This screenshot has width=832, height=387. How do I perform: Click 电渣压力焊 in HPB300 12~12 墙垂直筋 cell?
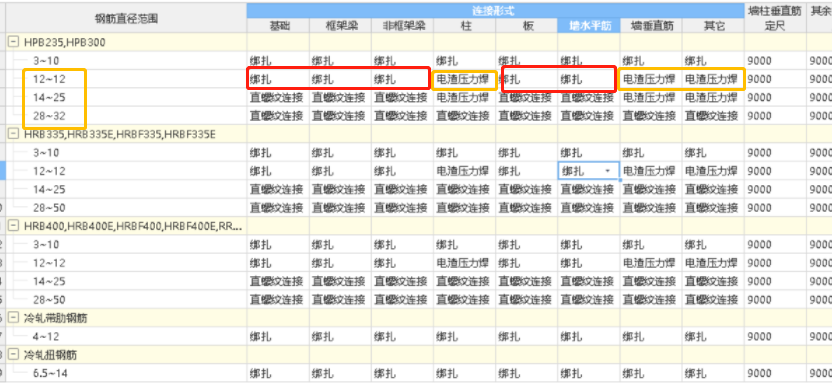click(648, 79)
